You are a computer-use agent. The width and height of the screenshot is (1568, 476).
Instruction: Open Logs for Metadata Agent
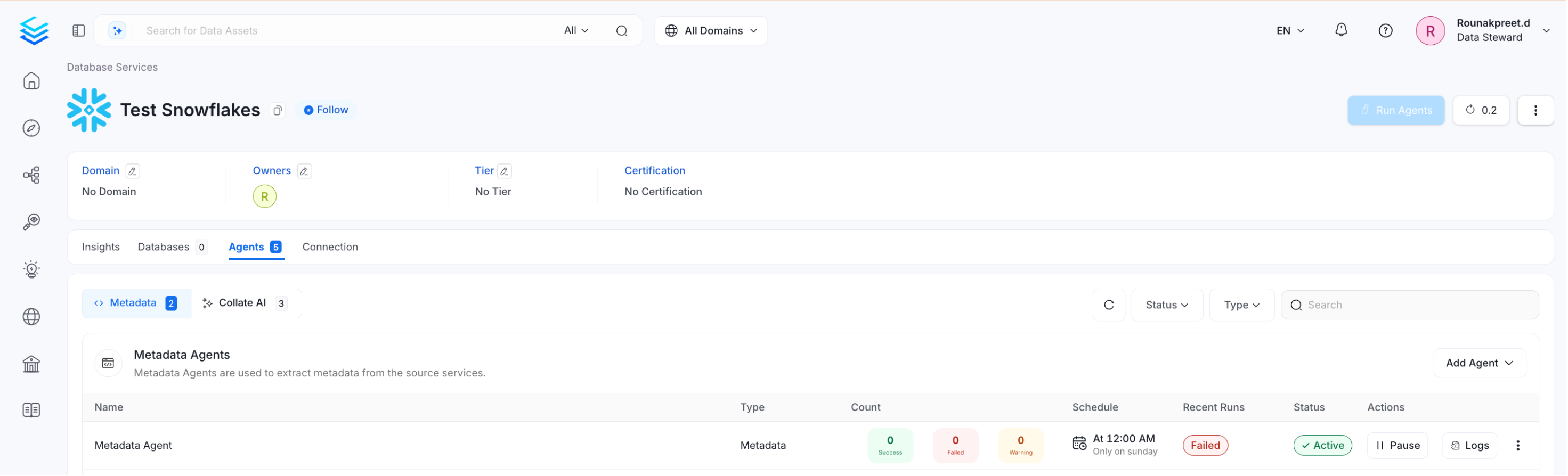(x=1470, y=446)
